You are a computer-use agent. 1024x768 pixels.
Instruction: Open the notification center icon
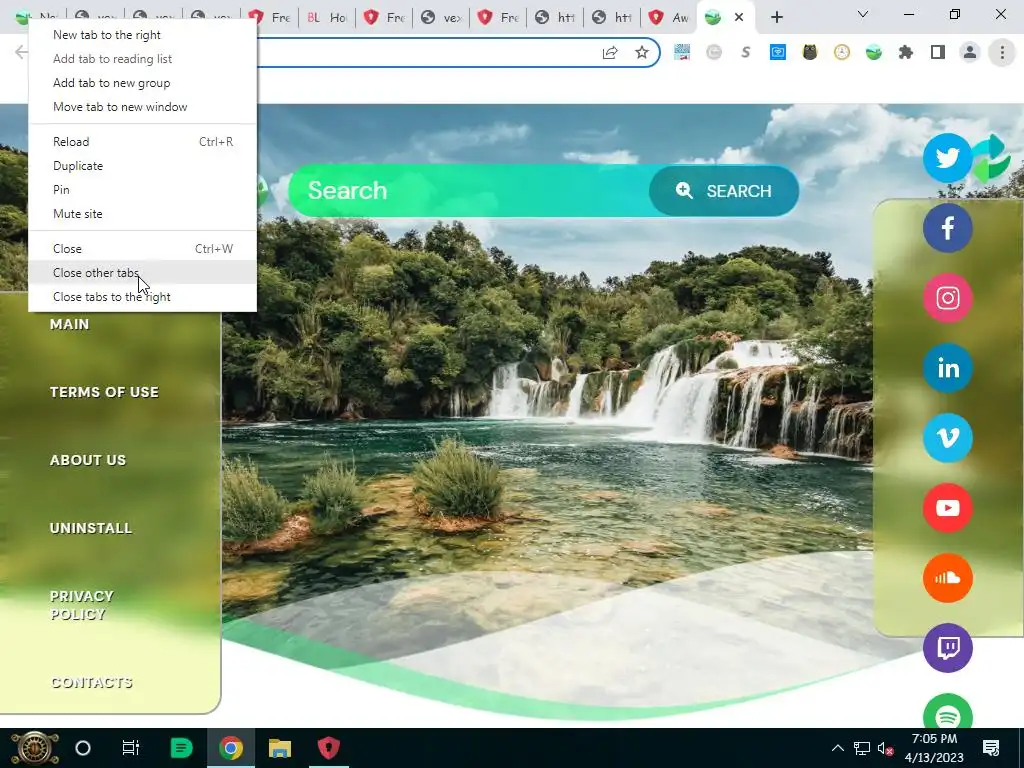(x=991, y=748)
